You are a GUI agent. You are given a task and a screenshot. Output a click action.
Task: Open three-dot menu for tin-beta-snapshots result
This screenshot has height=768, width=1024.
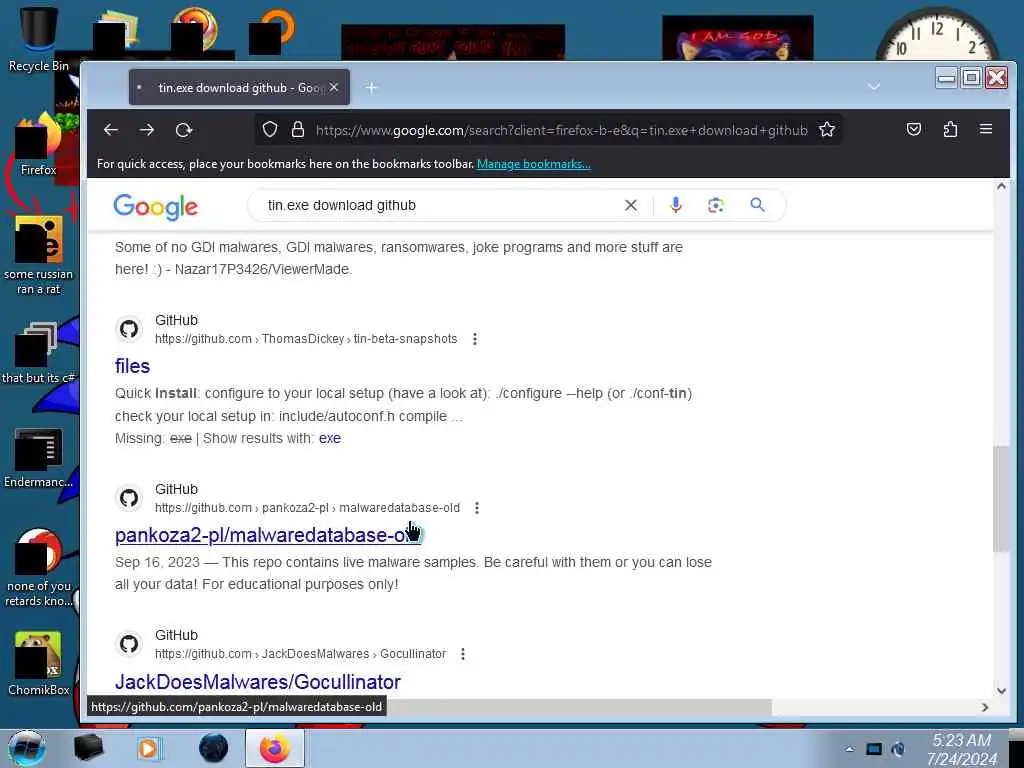click(x=475, y=339)
